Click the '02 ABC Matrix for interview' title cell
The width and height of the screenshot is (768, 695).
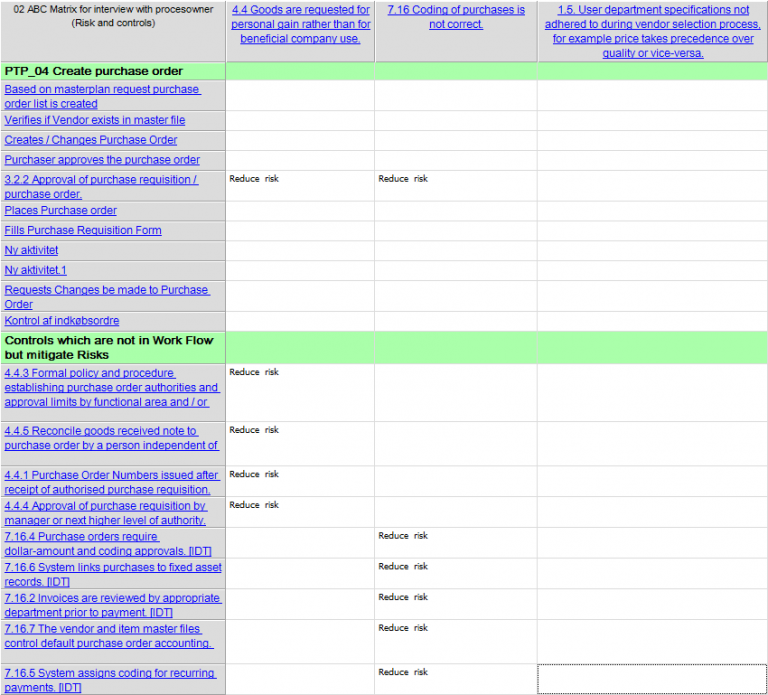(x=113, y=31)
